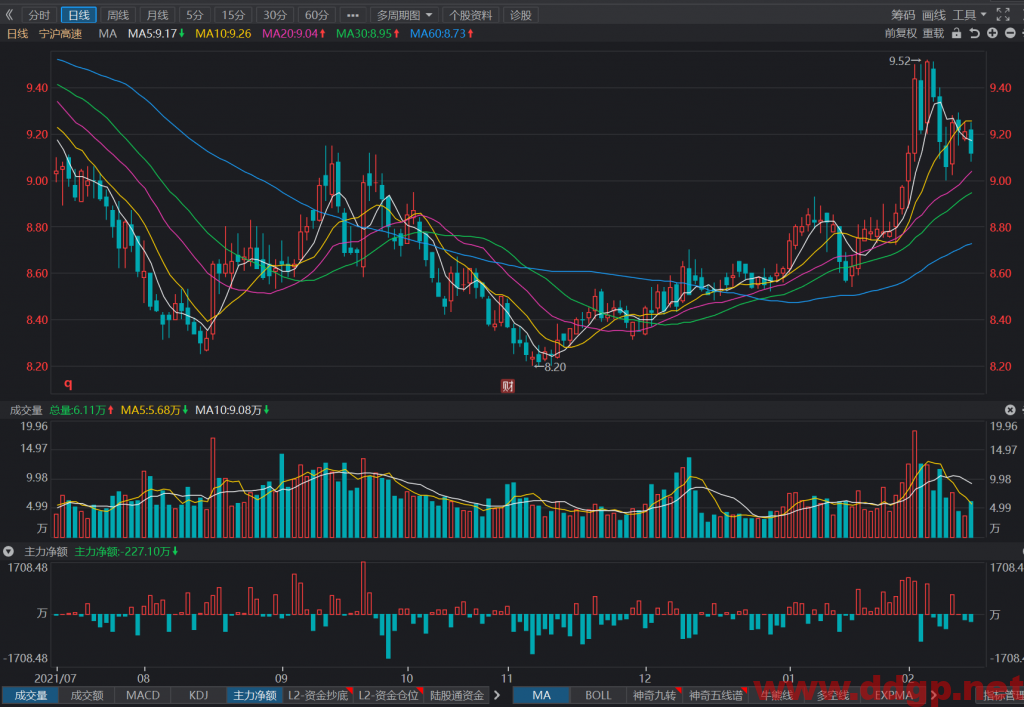Click the 主力净额:-227.10万 readout
This screenshot has height=707, width=1024.
tap(127, 552)
